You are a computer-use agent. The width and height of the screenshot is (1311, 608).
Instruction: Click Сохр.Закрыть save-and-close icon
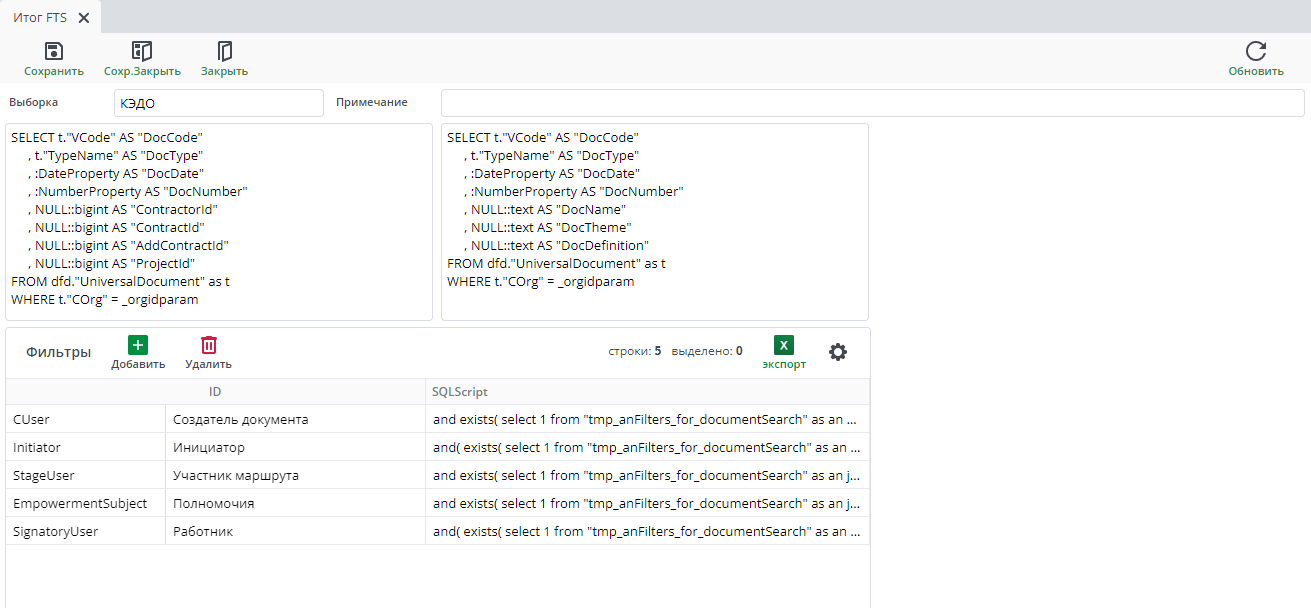click(x=142, y=51)
